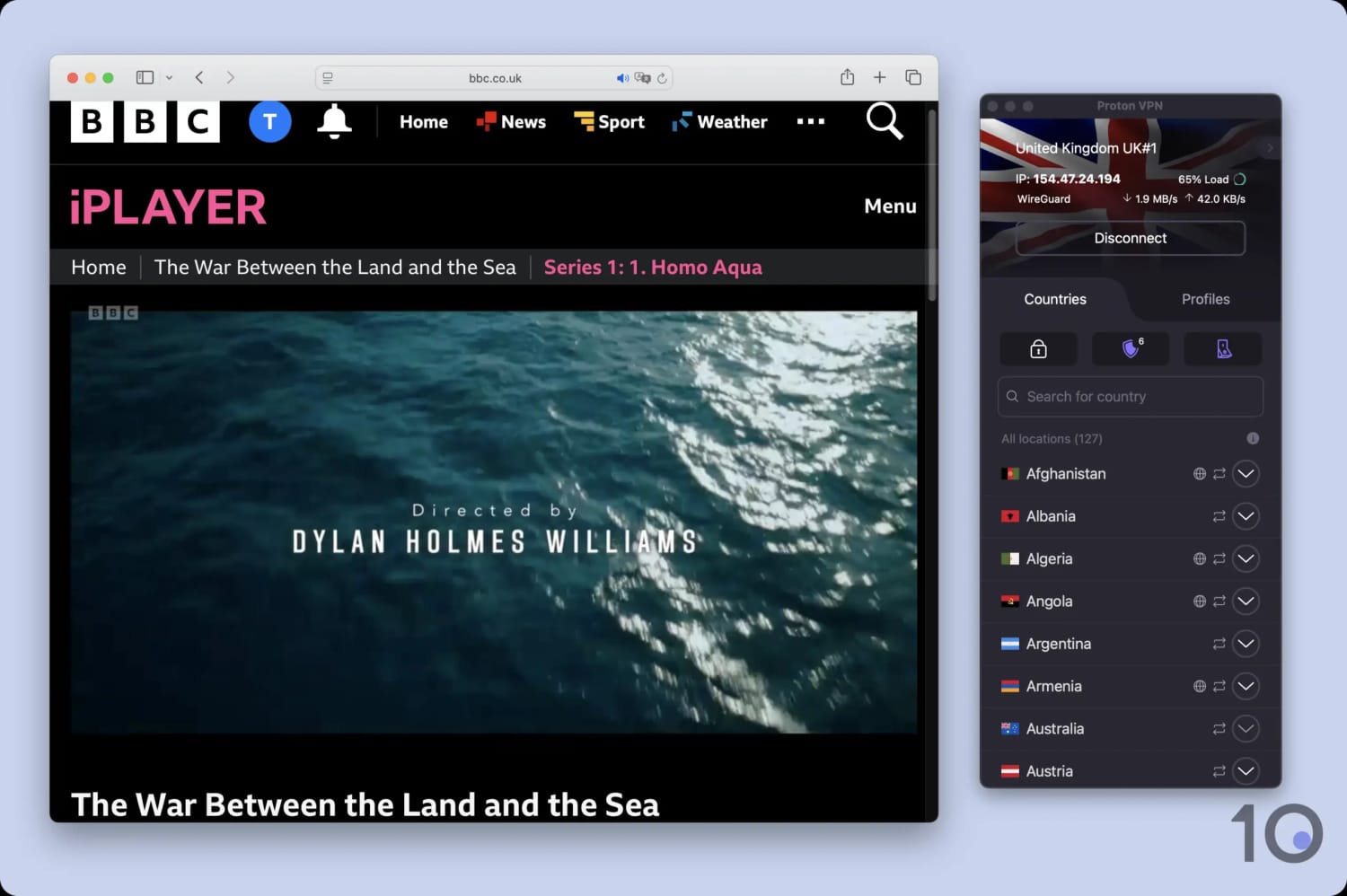Open the BBC search magnifier
Screen dimensions: 1347x896
pyautogui.click(x=884, y=121)
